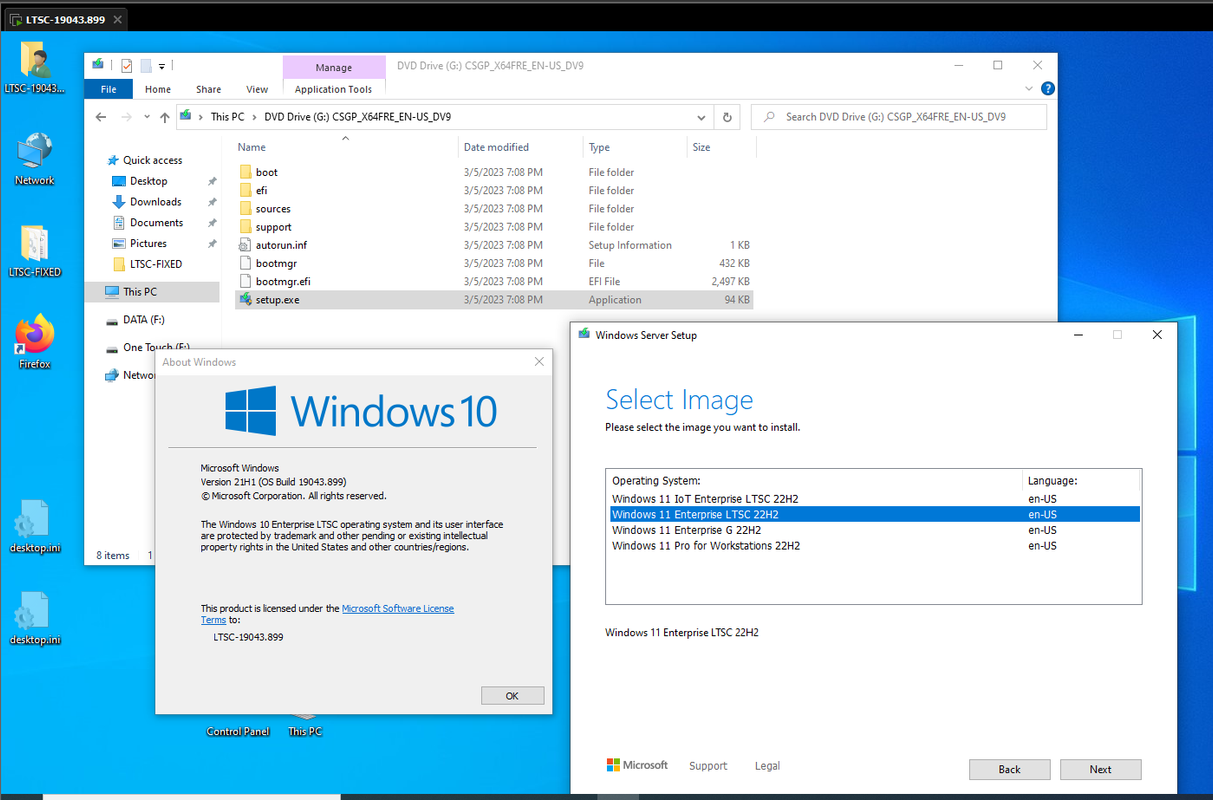Select the setup.exe application icon

[x=247, y=299]
